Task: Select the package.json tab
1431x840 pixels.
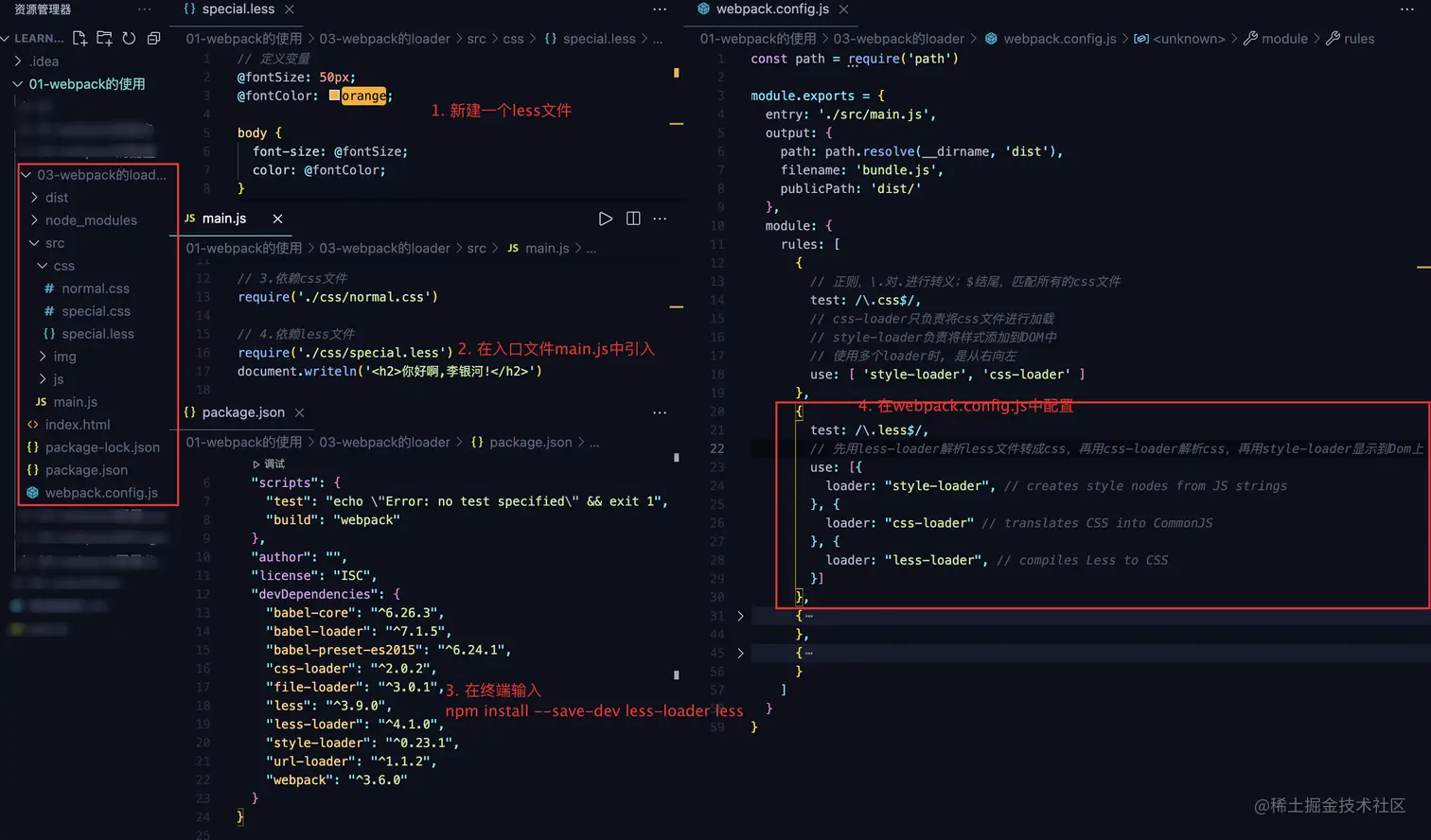Action: (x=243, y=413)
